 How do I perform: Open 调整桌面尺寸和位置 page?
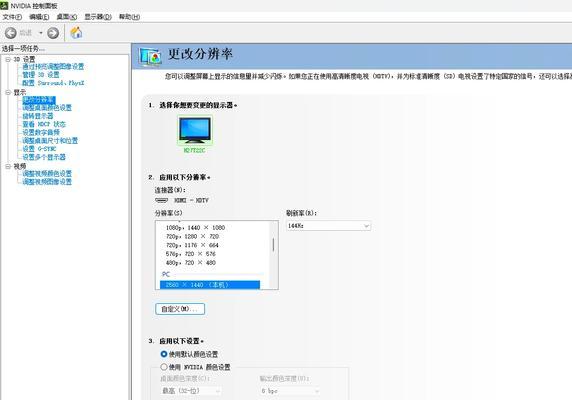[50, 141]
